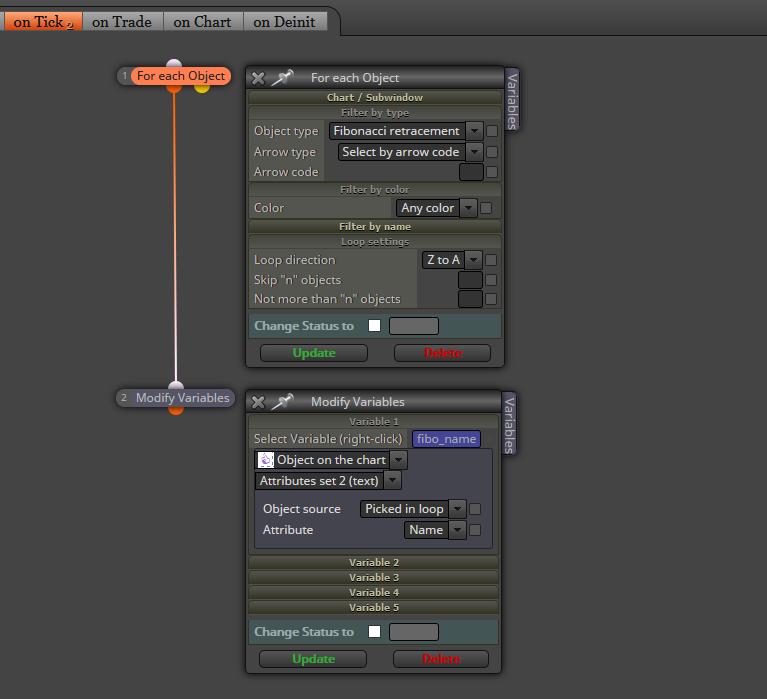The image size is (767, 699).
Task: Pin the For each Object panel
Action: click(x=282, y=78)
